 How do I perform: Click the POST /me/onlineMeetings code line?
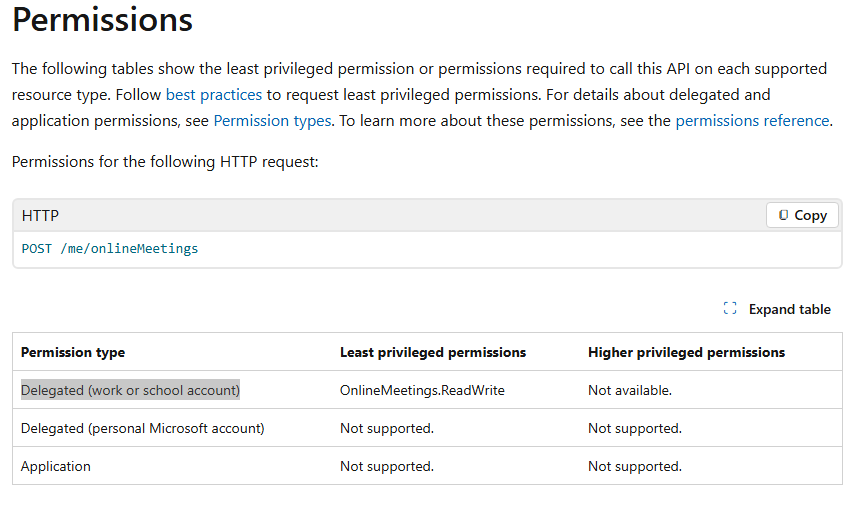[110, 249]
